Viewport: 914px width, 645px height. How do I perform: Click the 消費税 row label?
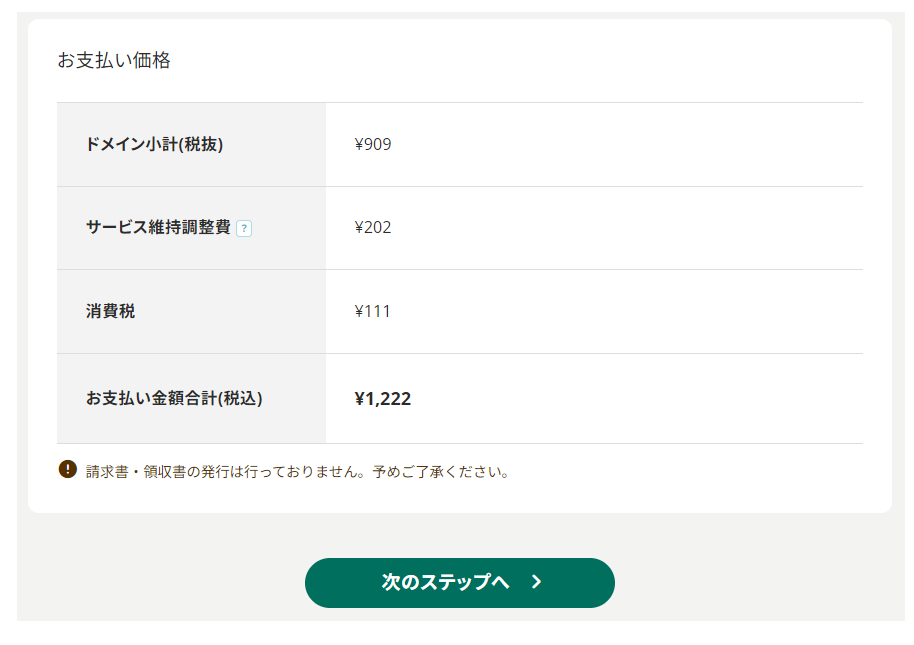point(110,311)
